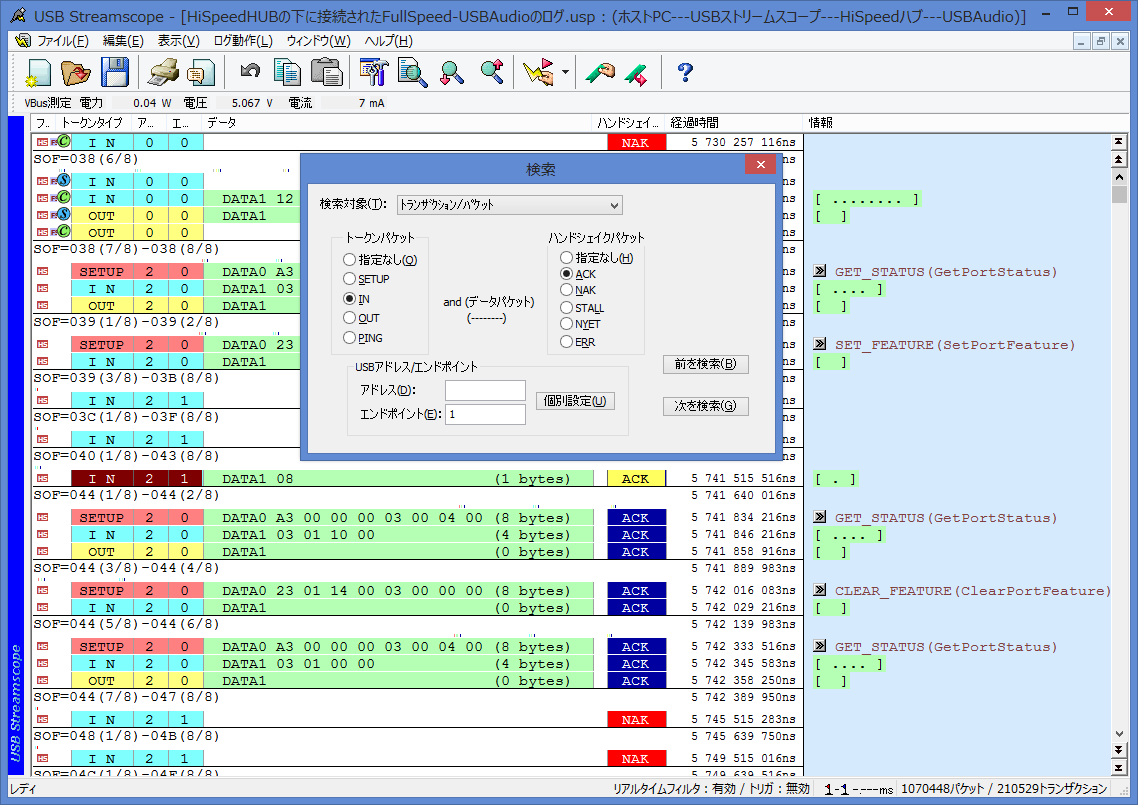Click the lightning bolt with flag toolbar icon
This screenshot has width=1138, height=805.
coord(539,73)
